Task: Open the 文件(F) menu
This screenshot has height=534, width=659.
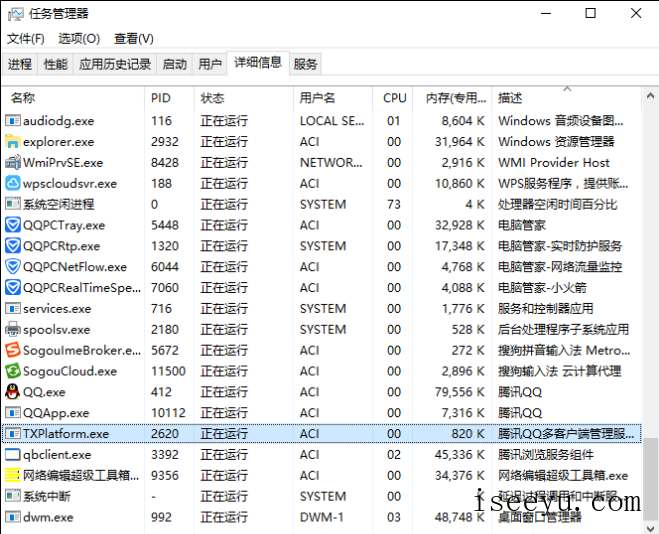Action: click(26, 39)
